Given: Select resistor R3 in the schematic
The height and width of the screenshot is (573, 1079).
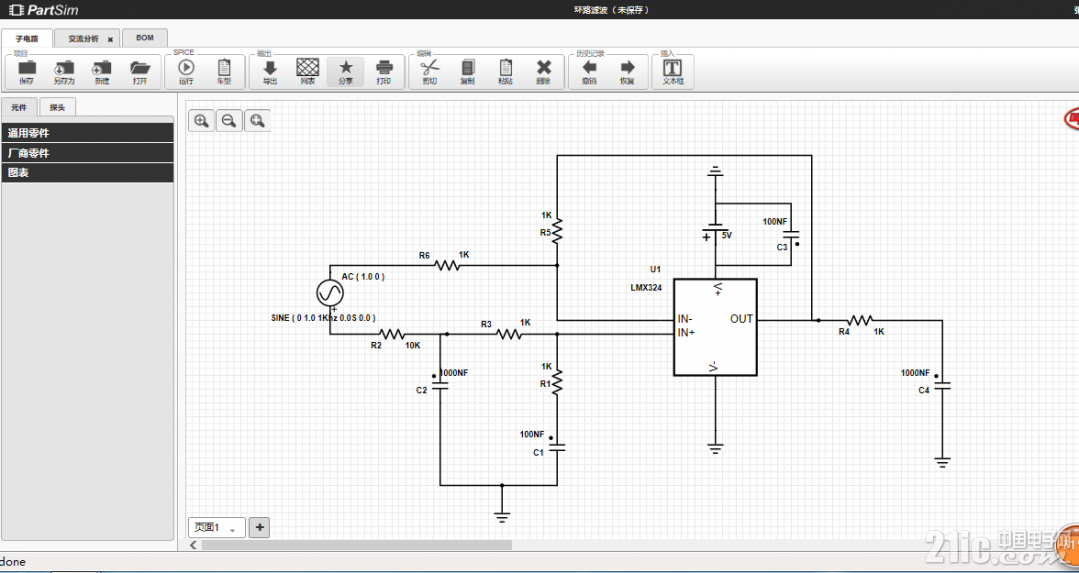Looking at the screenshot, I should (x=509, y=334).
